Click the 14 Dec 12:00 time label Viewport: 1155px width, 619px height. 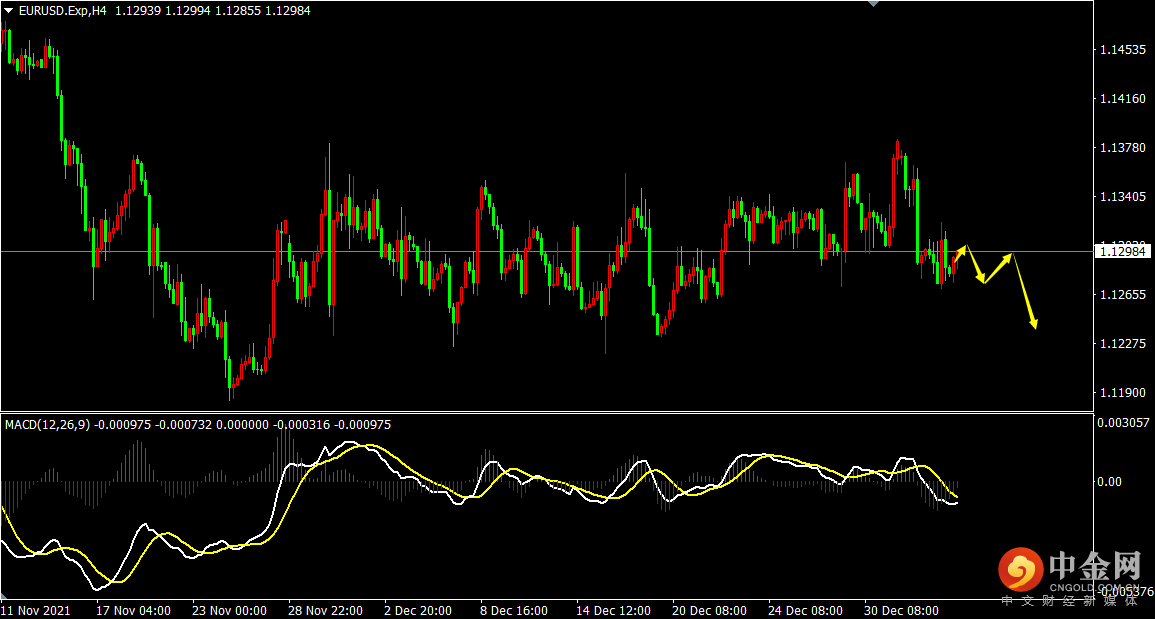614,611
